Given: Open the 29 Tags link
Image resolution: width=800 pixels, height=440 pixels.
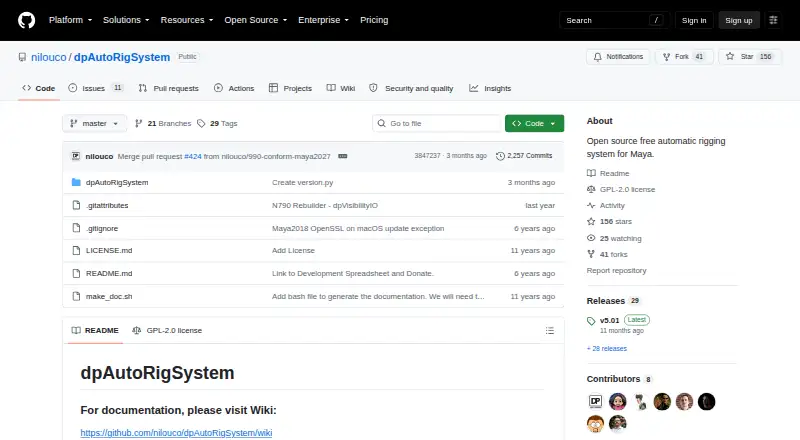Looking at the screenshot, I should tap(217, 124).
